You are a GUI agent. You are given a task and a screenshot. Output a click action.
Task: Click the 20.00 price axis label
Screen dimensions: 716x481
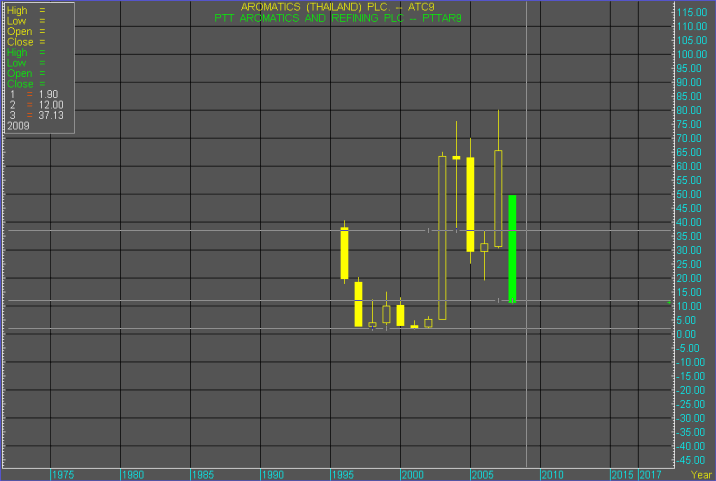tap(689, 278)
